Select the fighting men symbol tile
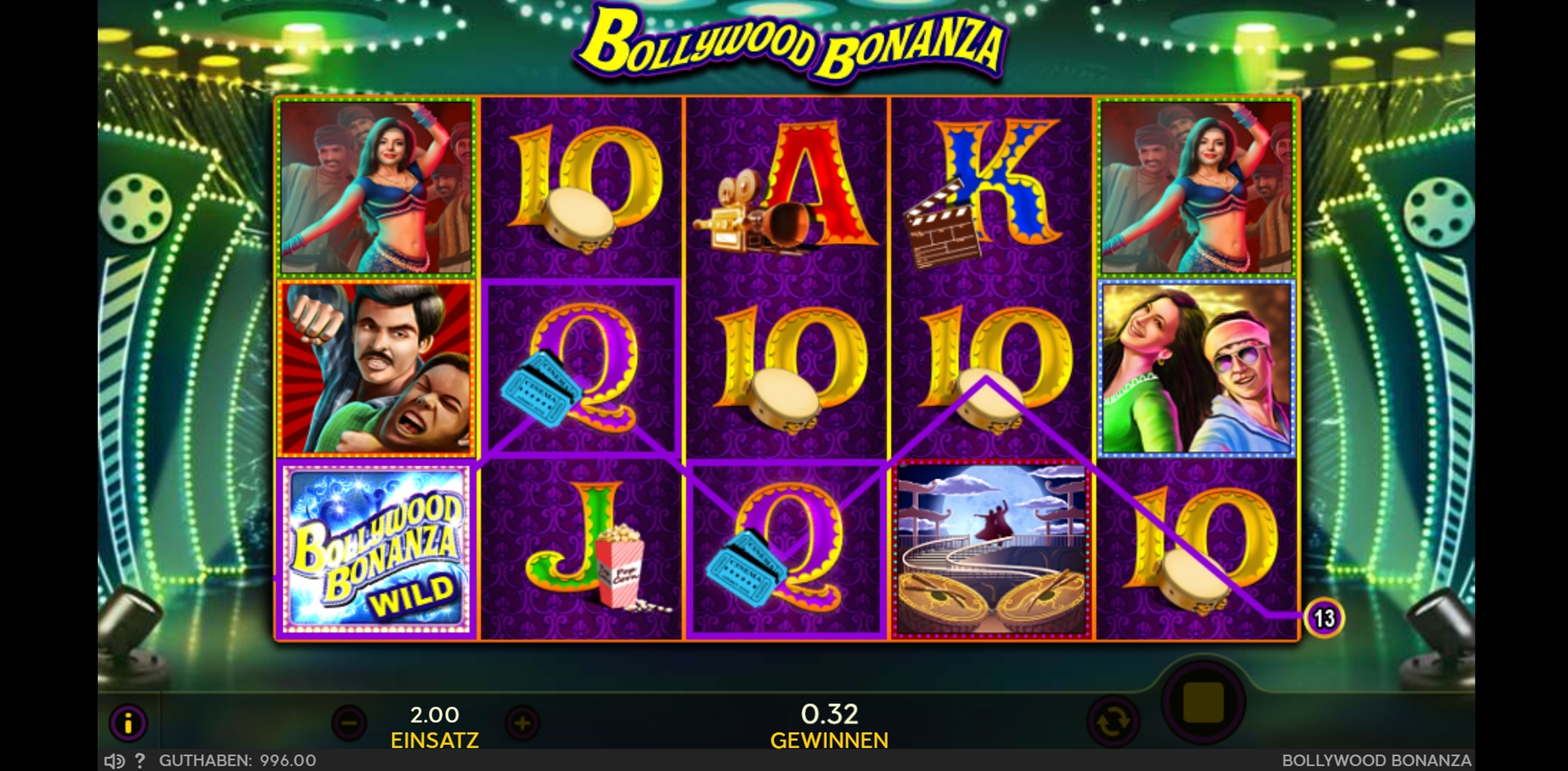Viewport: 1568px width, 771px height. 377,367
